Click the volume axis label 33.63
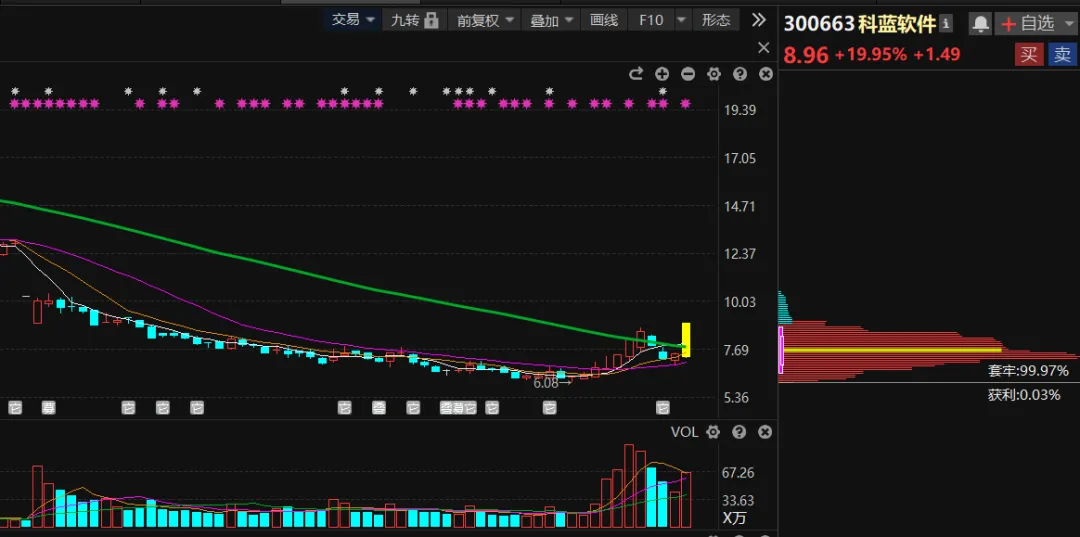The image size is (1080, 537). tap(738, 501)
